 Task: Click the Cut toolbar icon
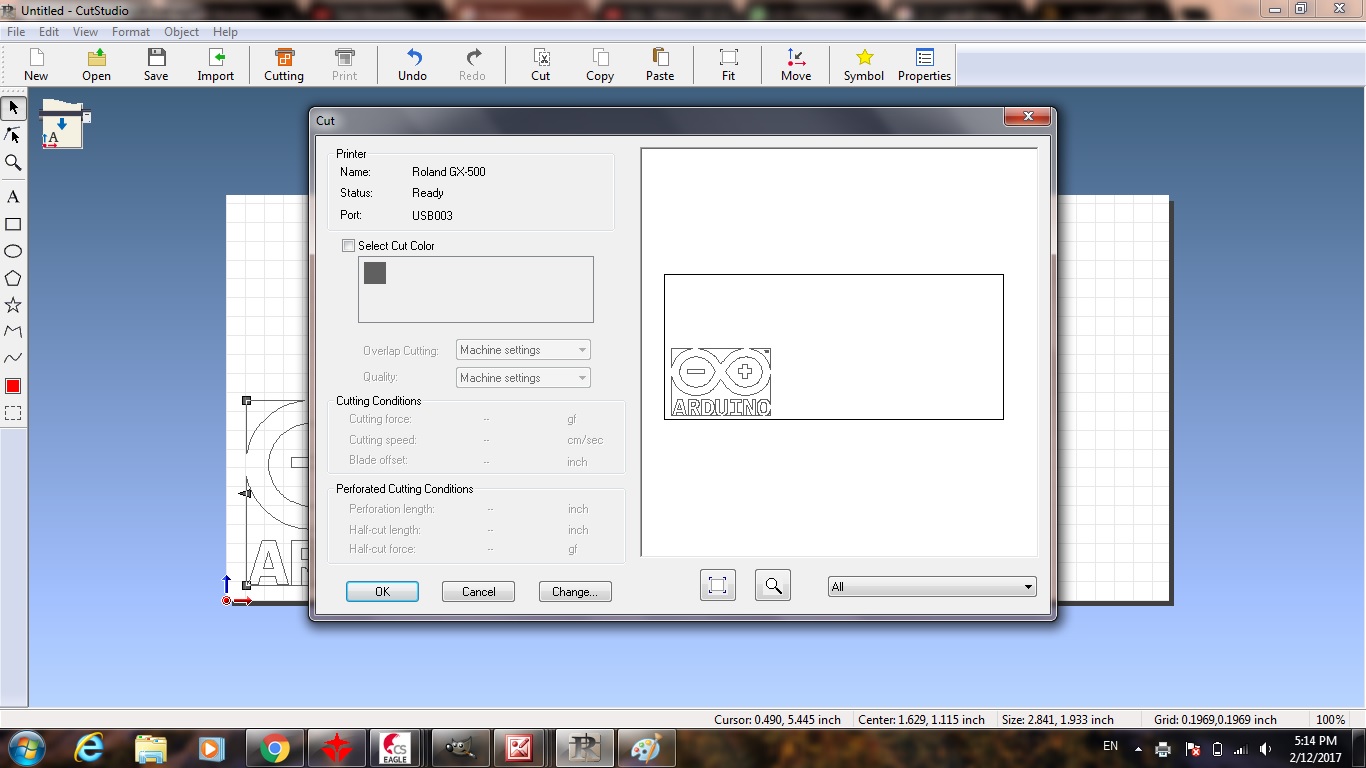coord(541,64)
